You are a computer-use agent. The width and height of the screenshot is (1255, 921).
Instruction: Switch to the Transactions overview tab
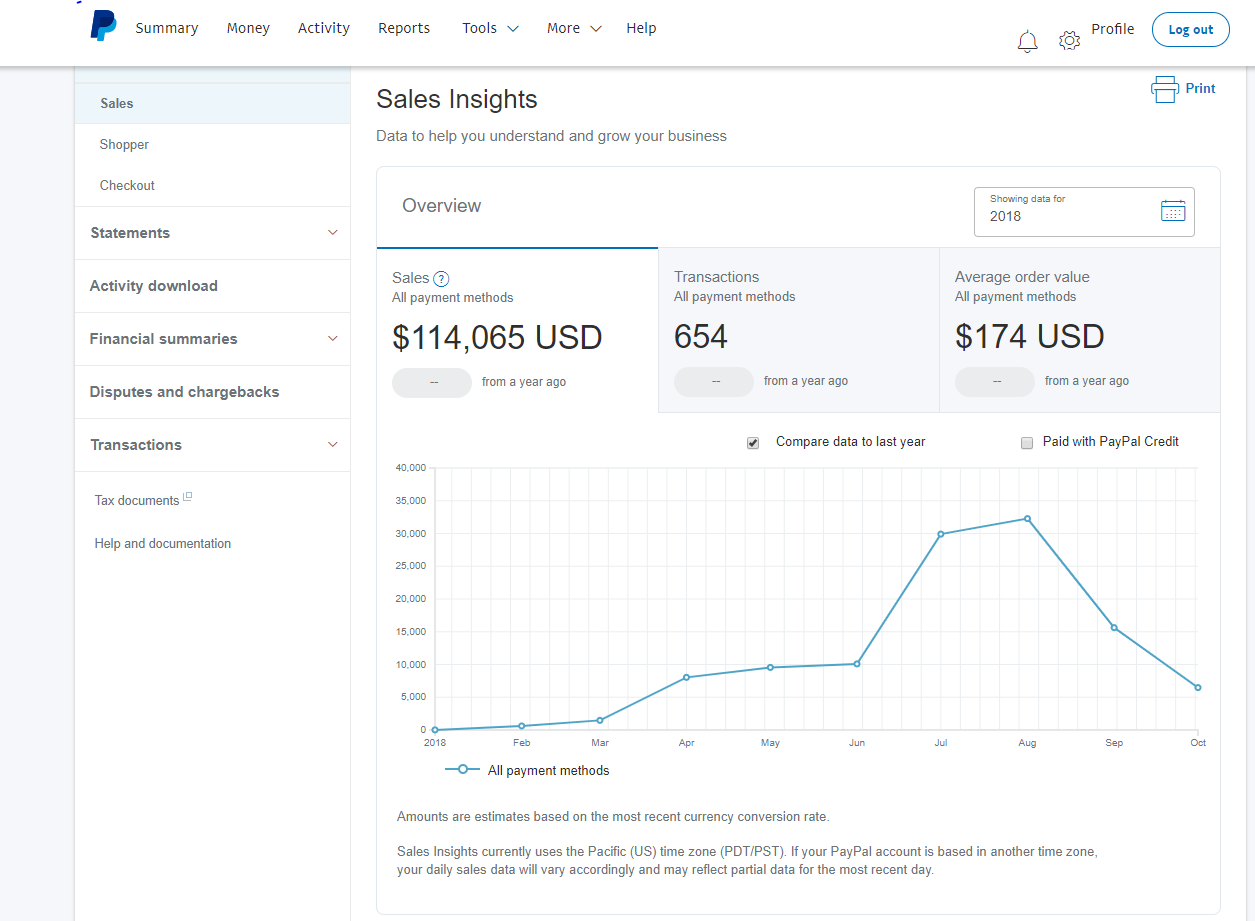pyautogui.click(x=799, y=330)
